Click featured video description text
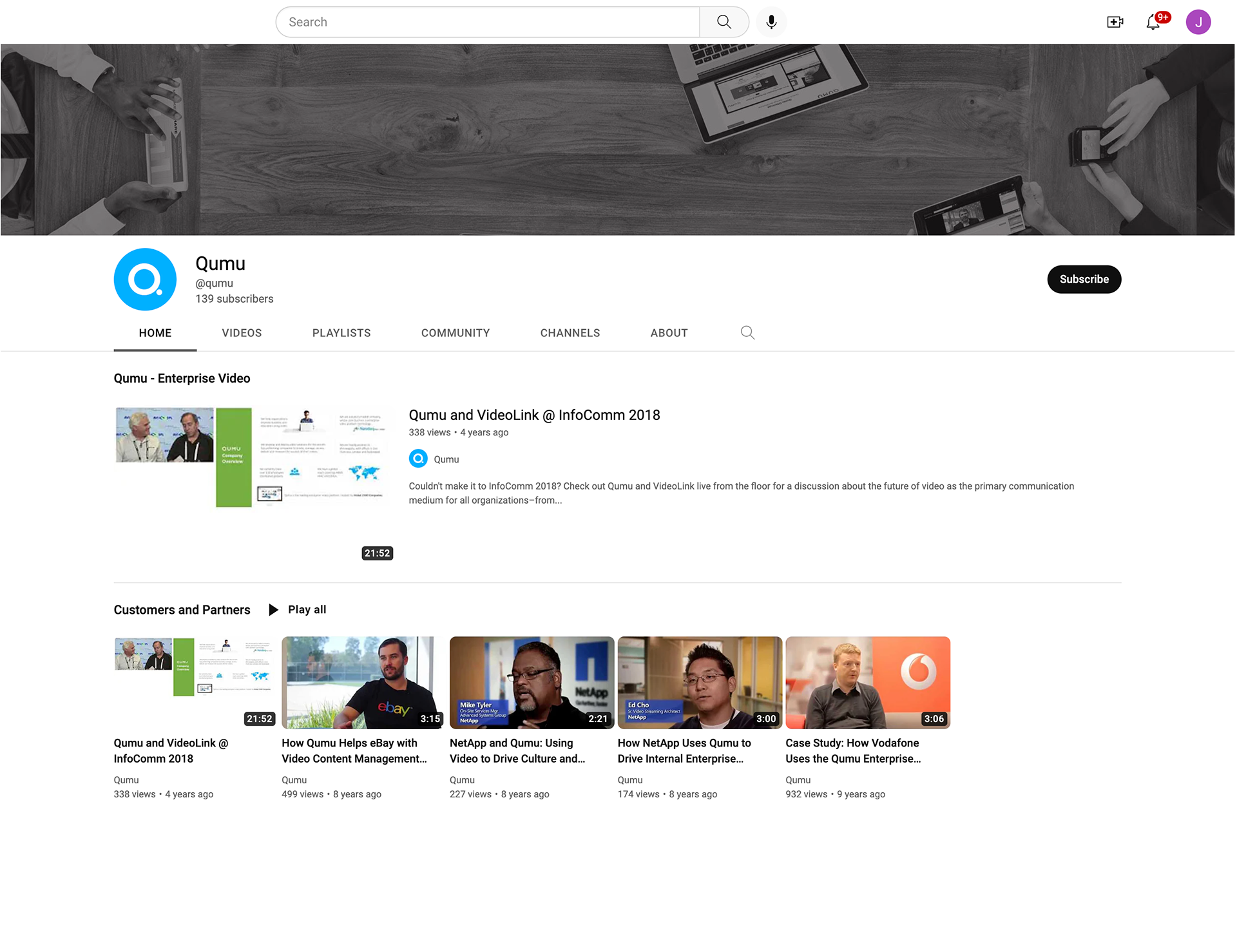 coord(741,493)
